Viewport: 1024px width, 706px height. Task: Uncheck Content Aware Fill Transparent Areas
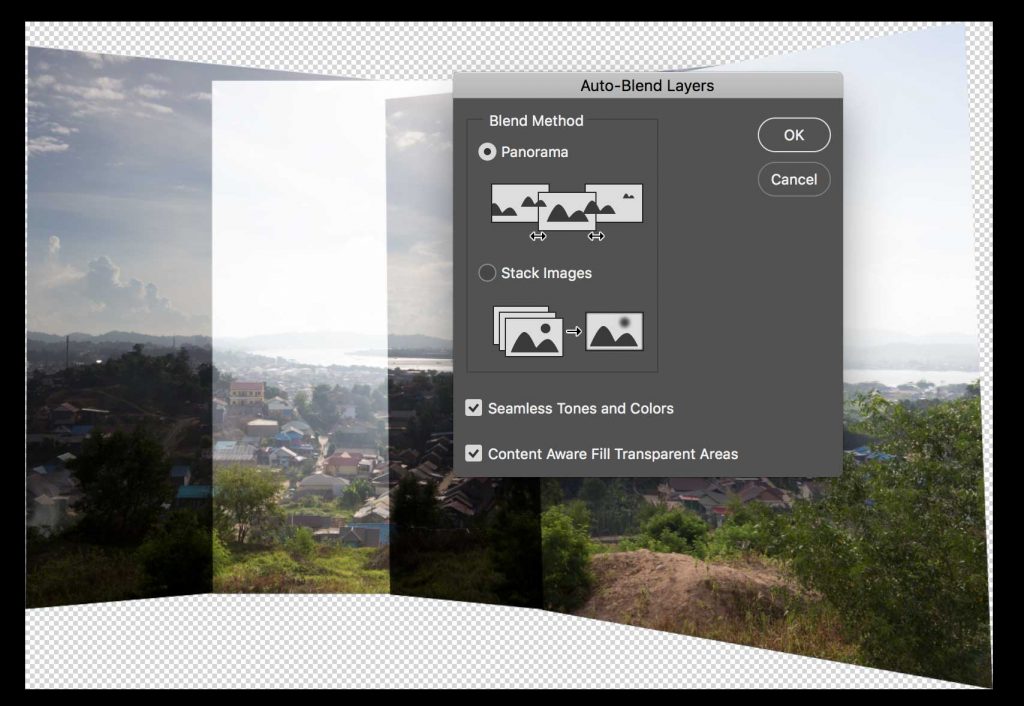pyautogui.click(x=473, y=453)
